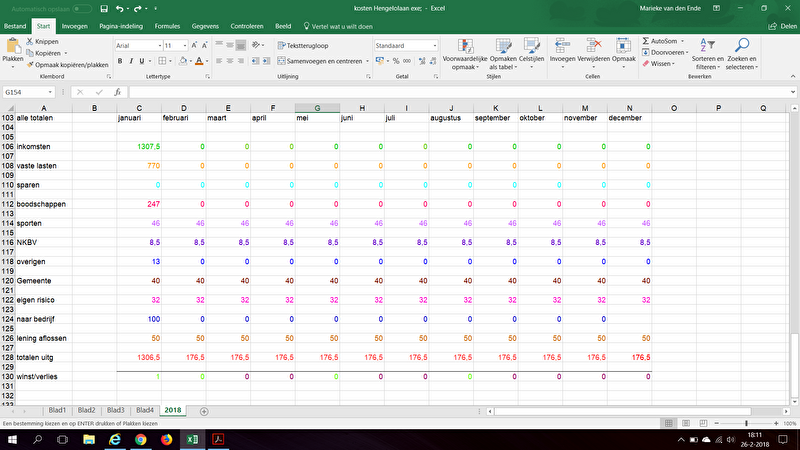Toggle align right
The image size is (800, 450).
tap(241, 61)
